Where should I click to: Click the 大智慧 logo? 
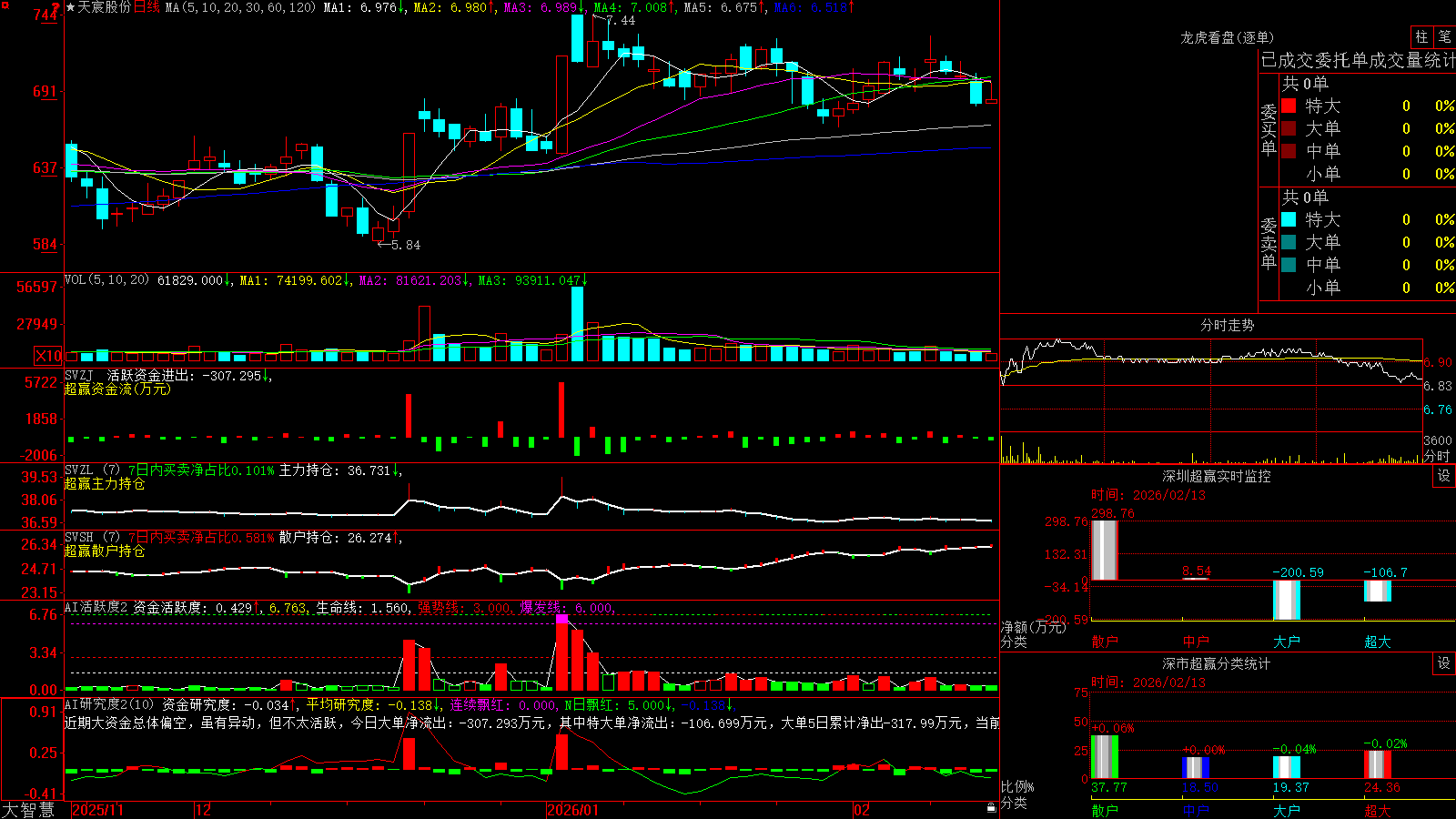[x=28, y=810]
